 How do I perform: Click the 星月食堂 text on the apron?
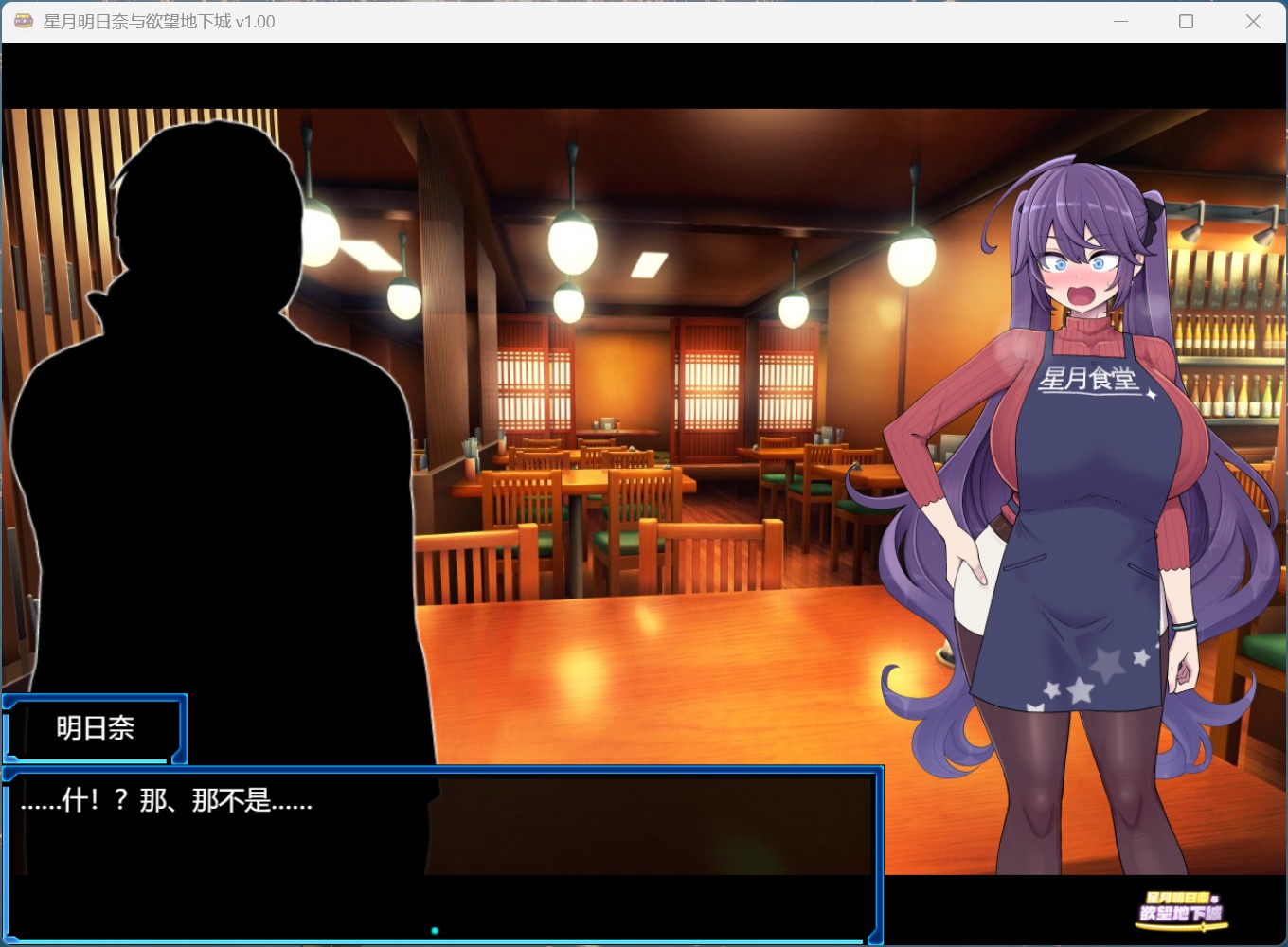tap(1087, 379)
